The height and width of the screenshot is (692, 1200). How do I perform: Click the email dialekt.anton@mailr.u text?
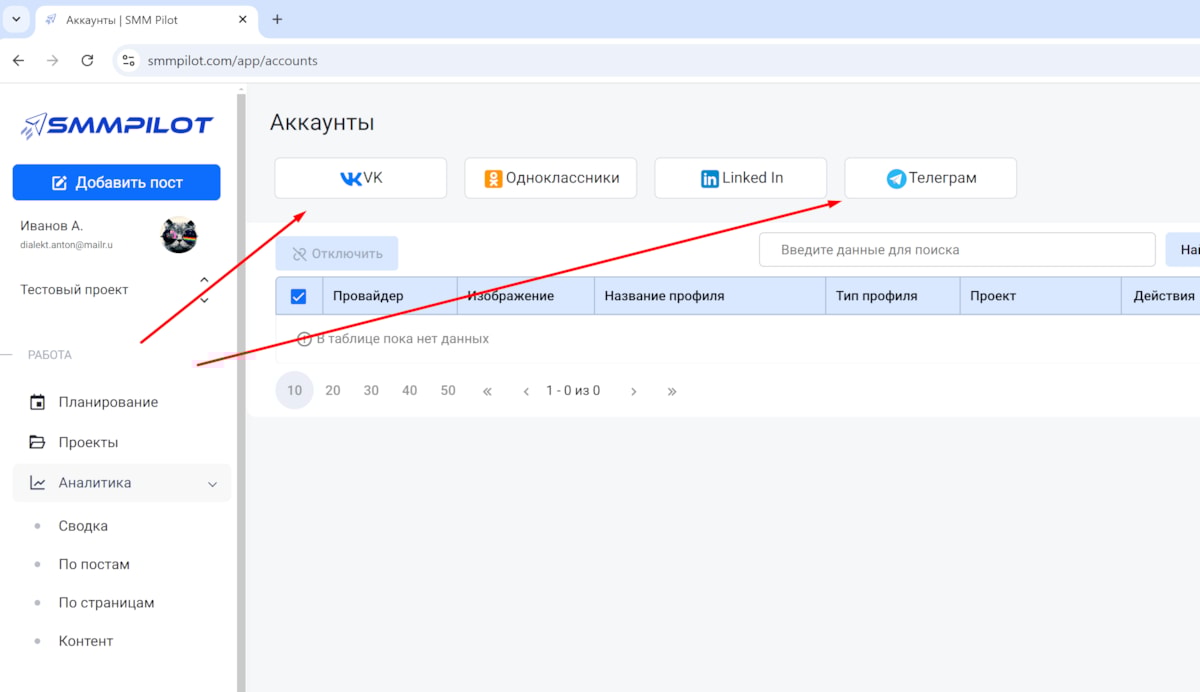click(66, 244)
